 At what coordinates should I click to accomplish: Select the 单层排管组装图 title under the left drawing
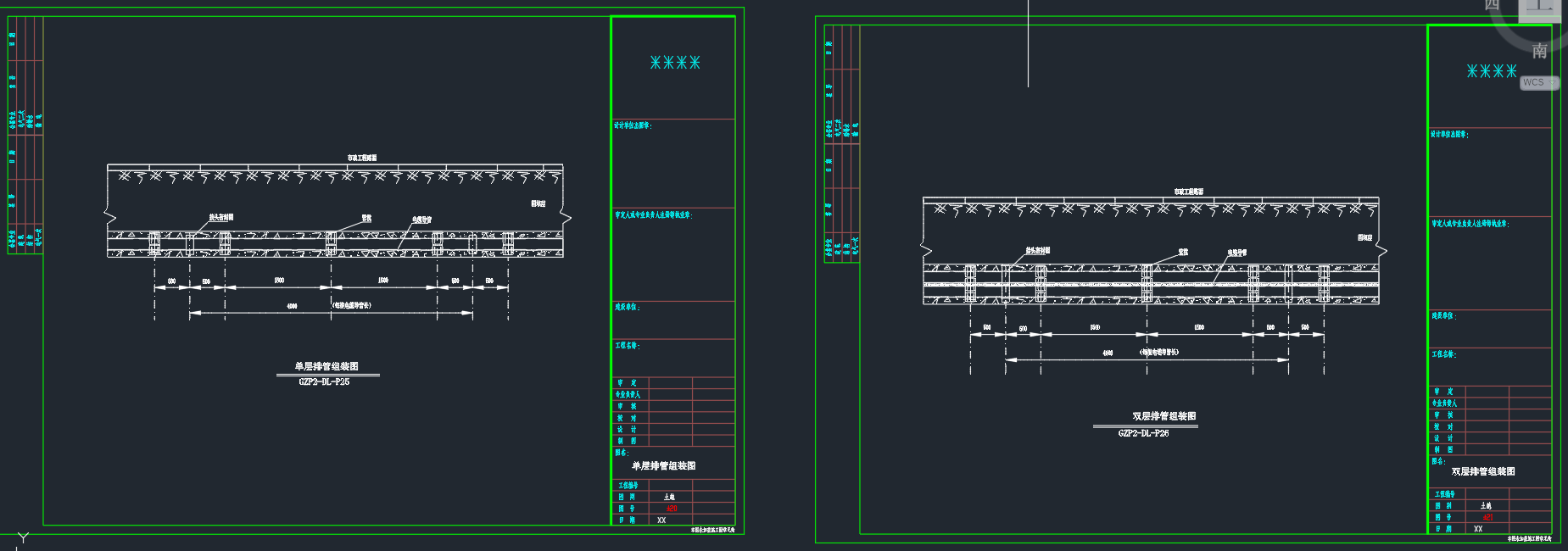pos(326,366)
